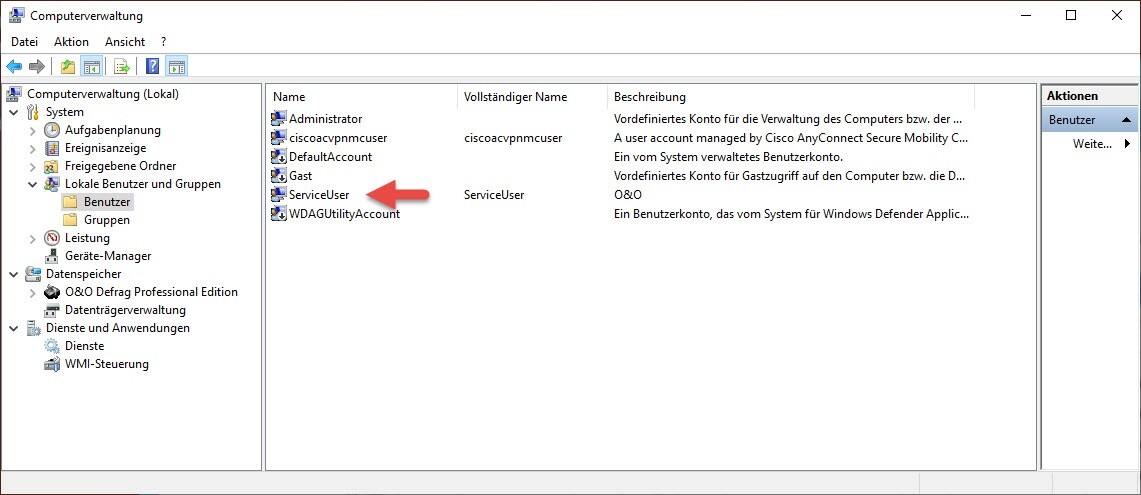Image resolution: width=1141 pixels, height=495 pixels.
Task: Select the Administrator user account icon
Action: (279, 119)
